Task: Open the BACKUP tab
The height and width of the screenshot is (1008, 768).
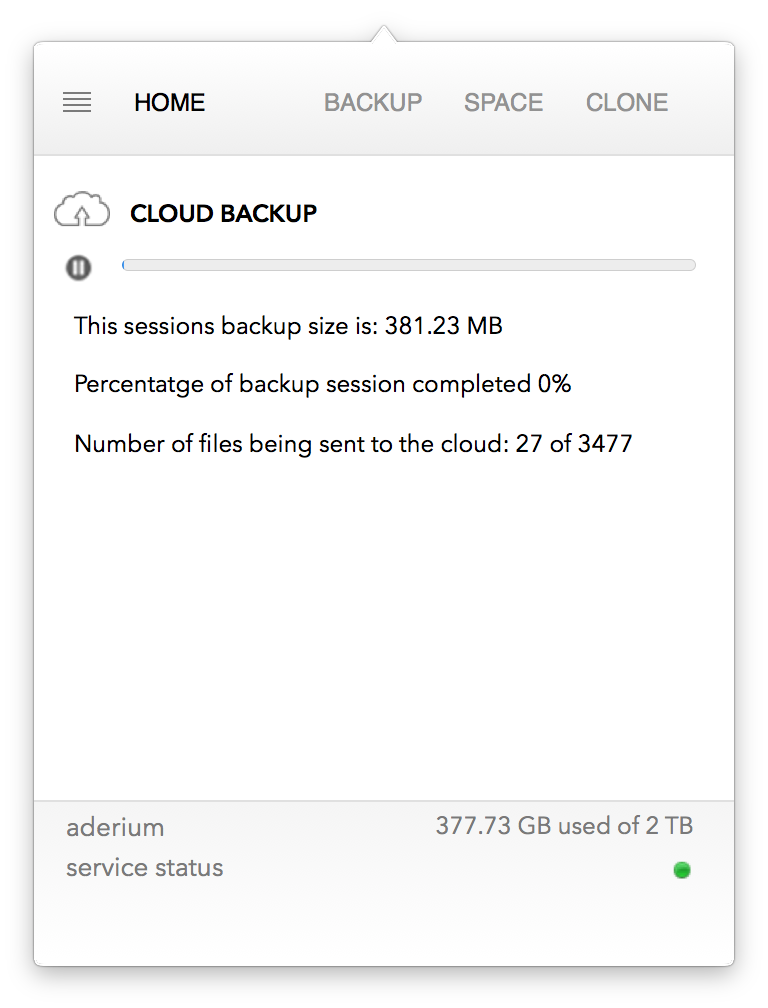Action: [373, 102]
